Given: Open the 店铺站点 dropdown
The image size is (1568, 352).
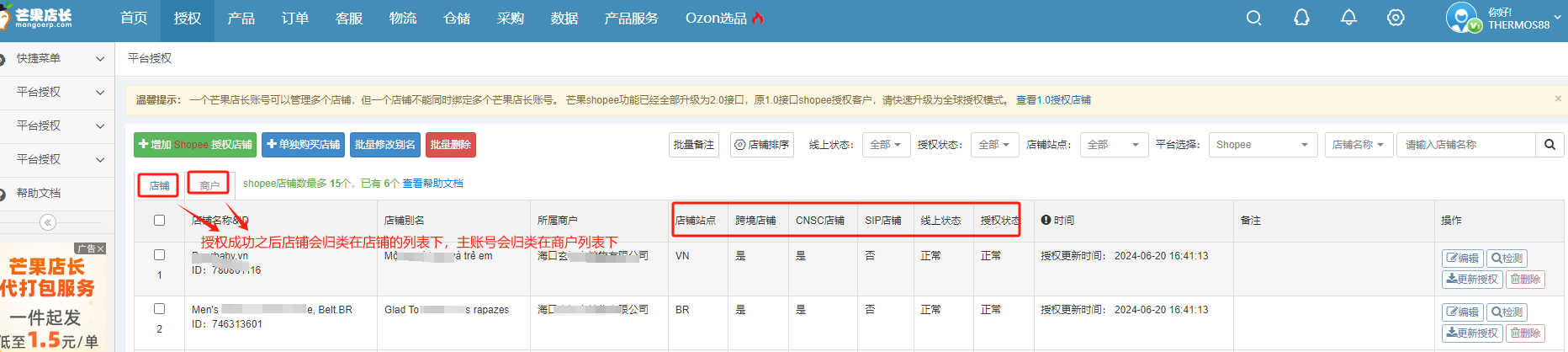Looking at the screenshot, I should point(1114,145).
